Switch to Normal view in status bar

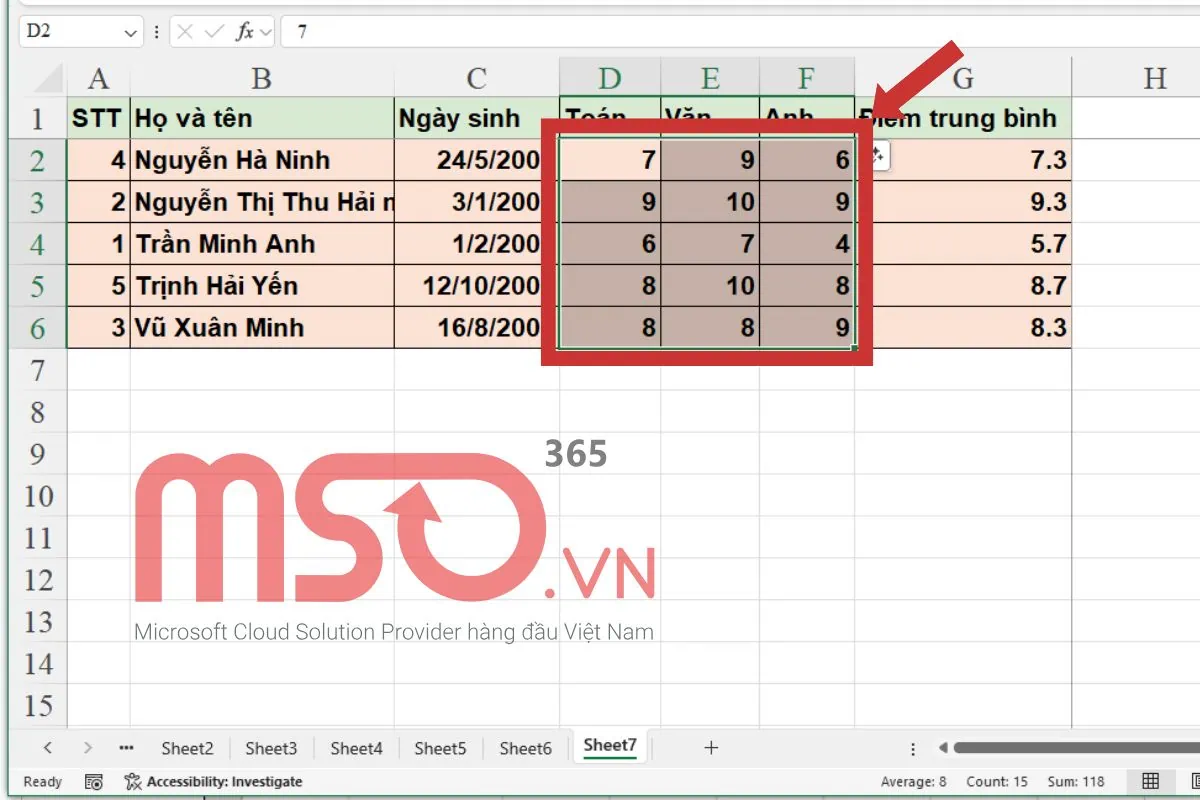tap(1151, 781)
